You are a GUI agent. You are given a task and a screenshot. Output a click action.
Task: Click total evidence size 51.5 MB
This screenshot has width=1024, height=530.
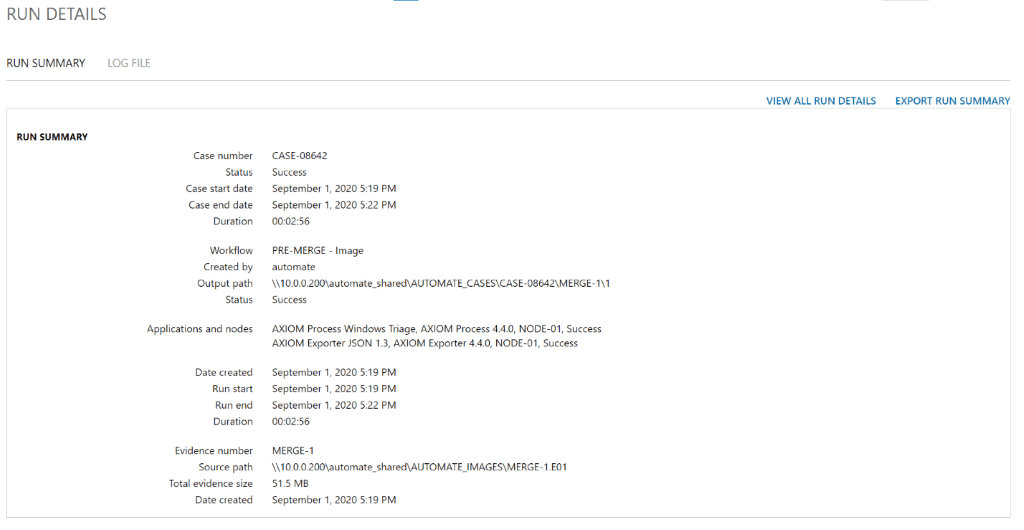tap(290, 484)
